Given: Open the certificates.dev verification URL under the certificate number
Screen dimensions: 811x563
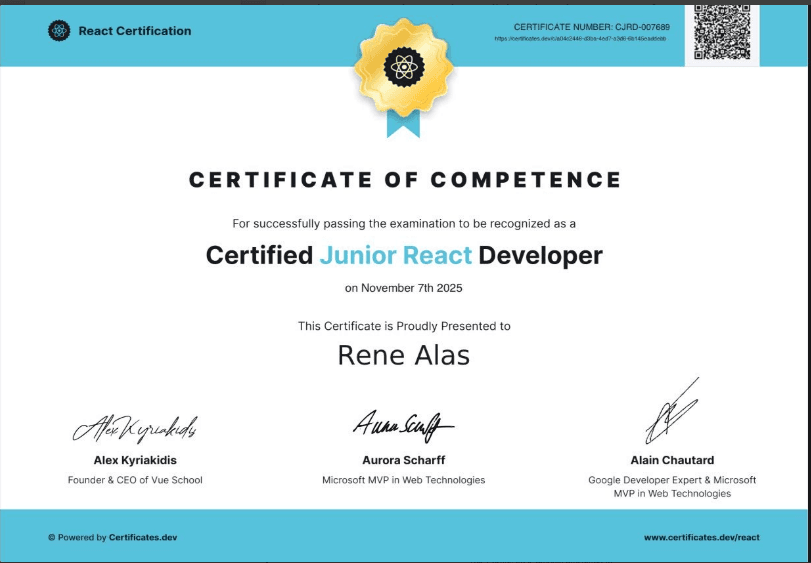Looking at the screenshot, I should [580, 39].
